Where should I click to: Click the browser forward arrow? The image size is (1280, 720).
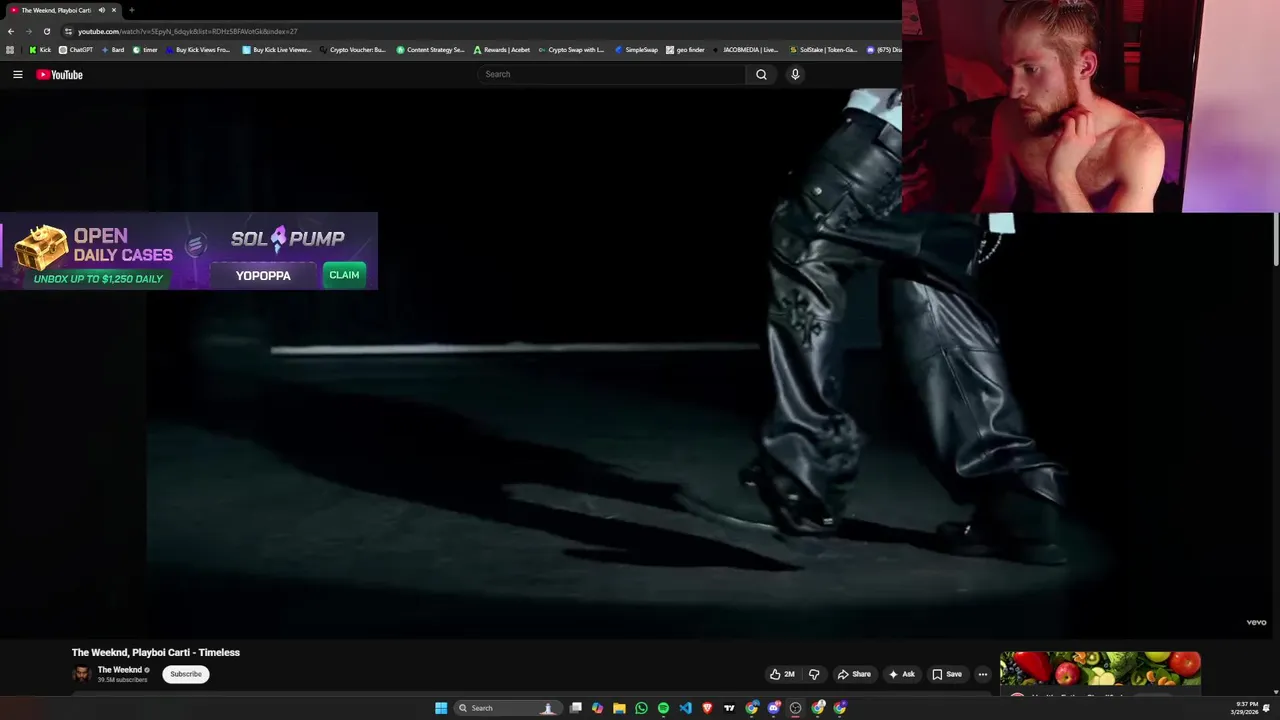(28, 31)
